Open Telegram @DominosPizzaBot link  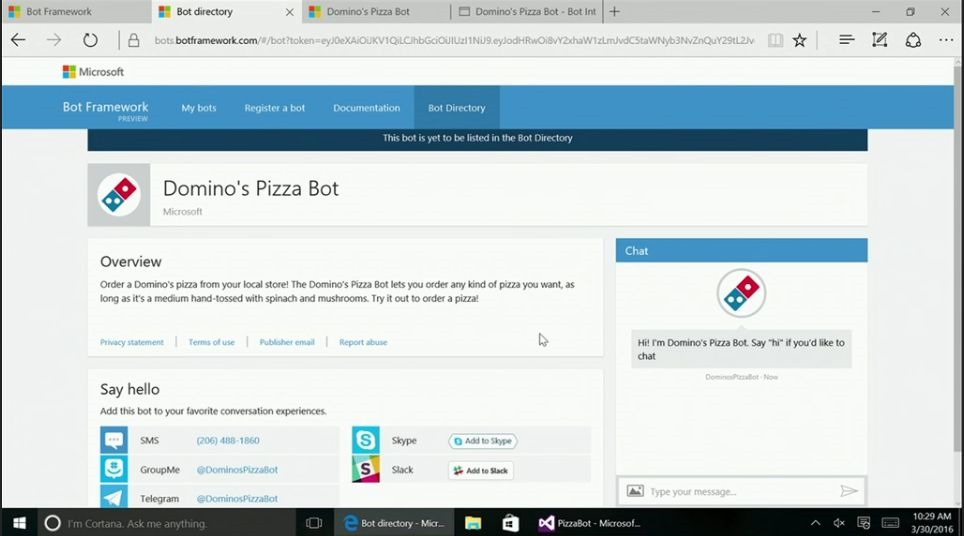pos(237,499)
